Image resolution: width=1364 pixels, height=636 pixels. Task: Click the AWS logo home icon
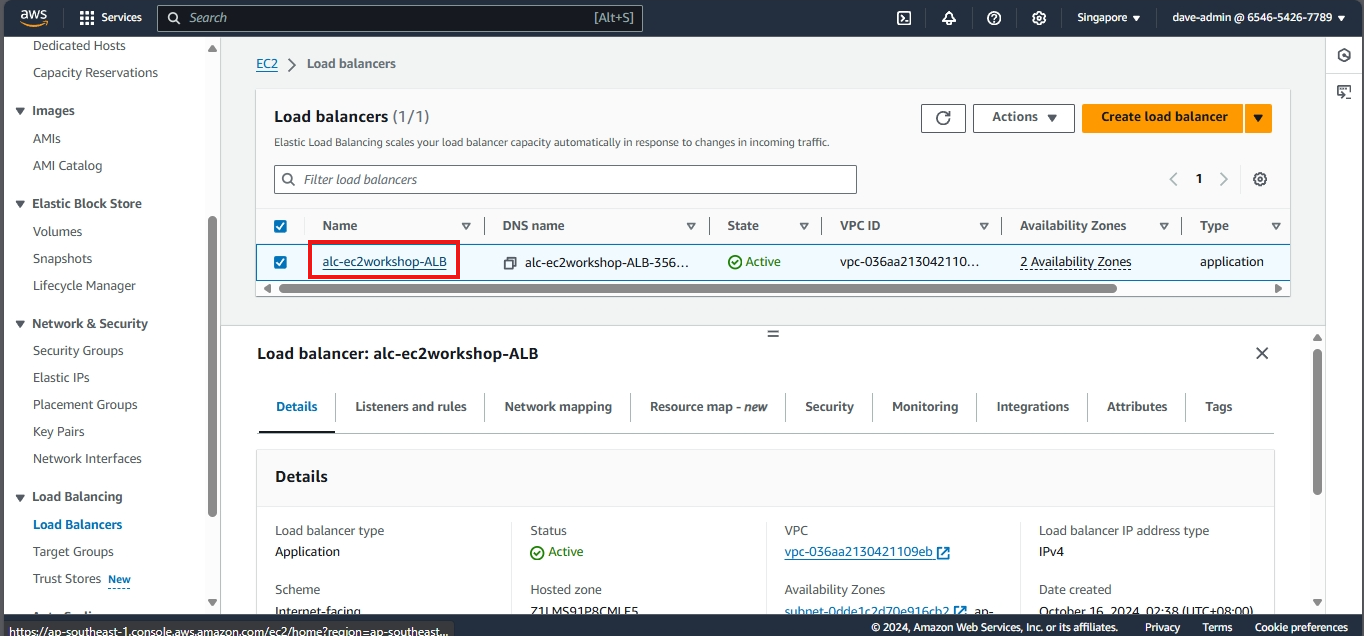coord(34,17)
